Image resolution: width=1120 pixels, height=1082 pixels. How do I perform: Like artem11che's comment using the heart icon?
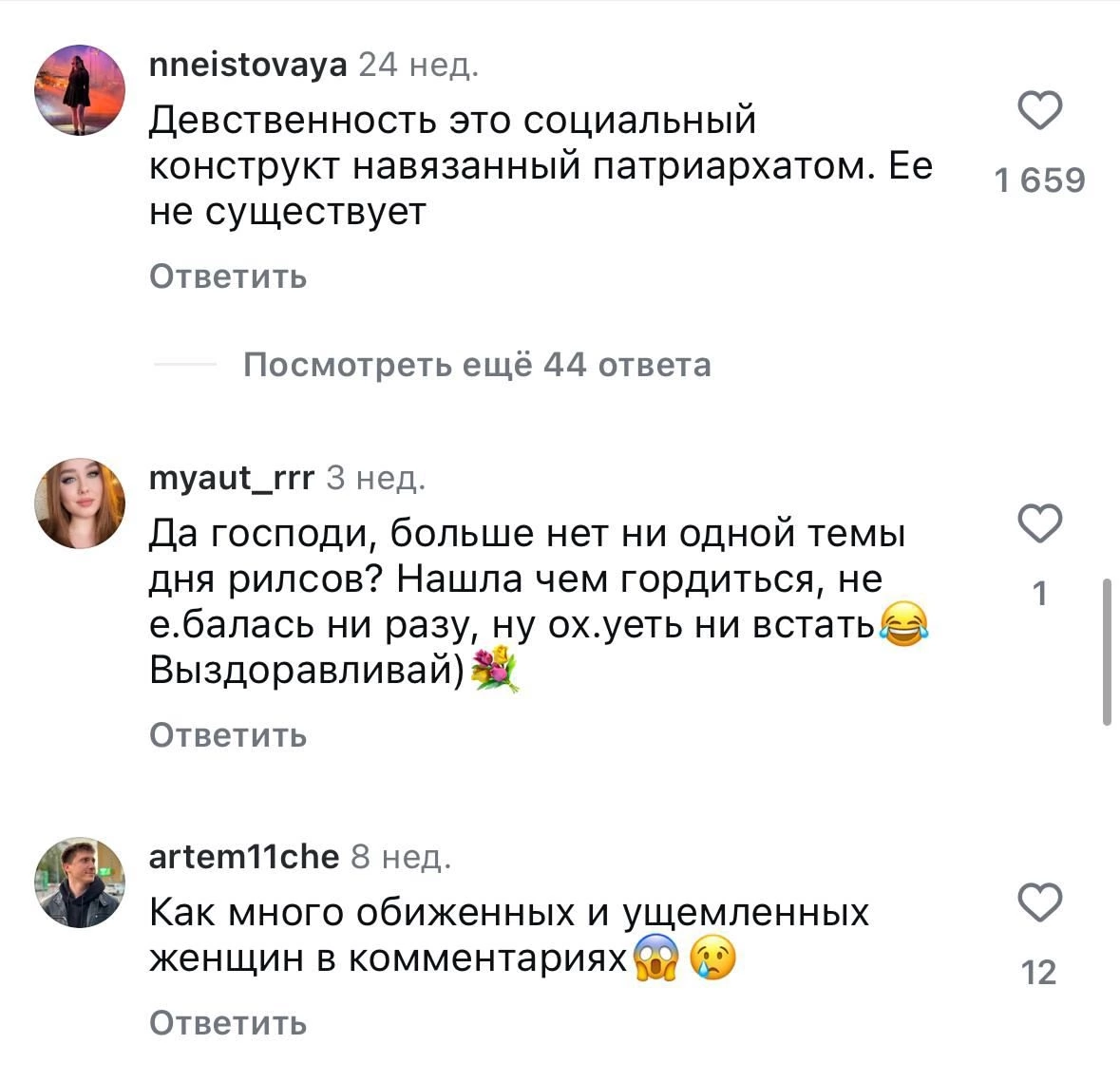[1039, 902]
